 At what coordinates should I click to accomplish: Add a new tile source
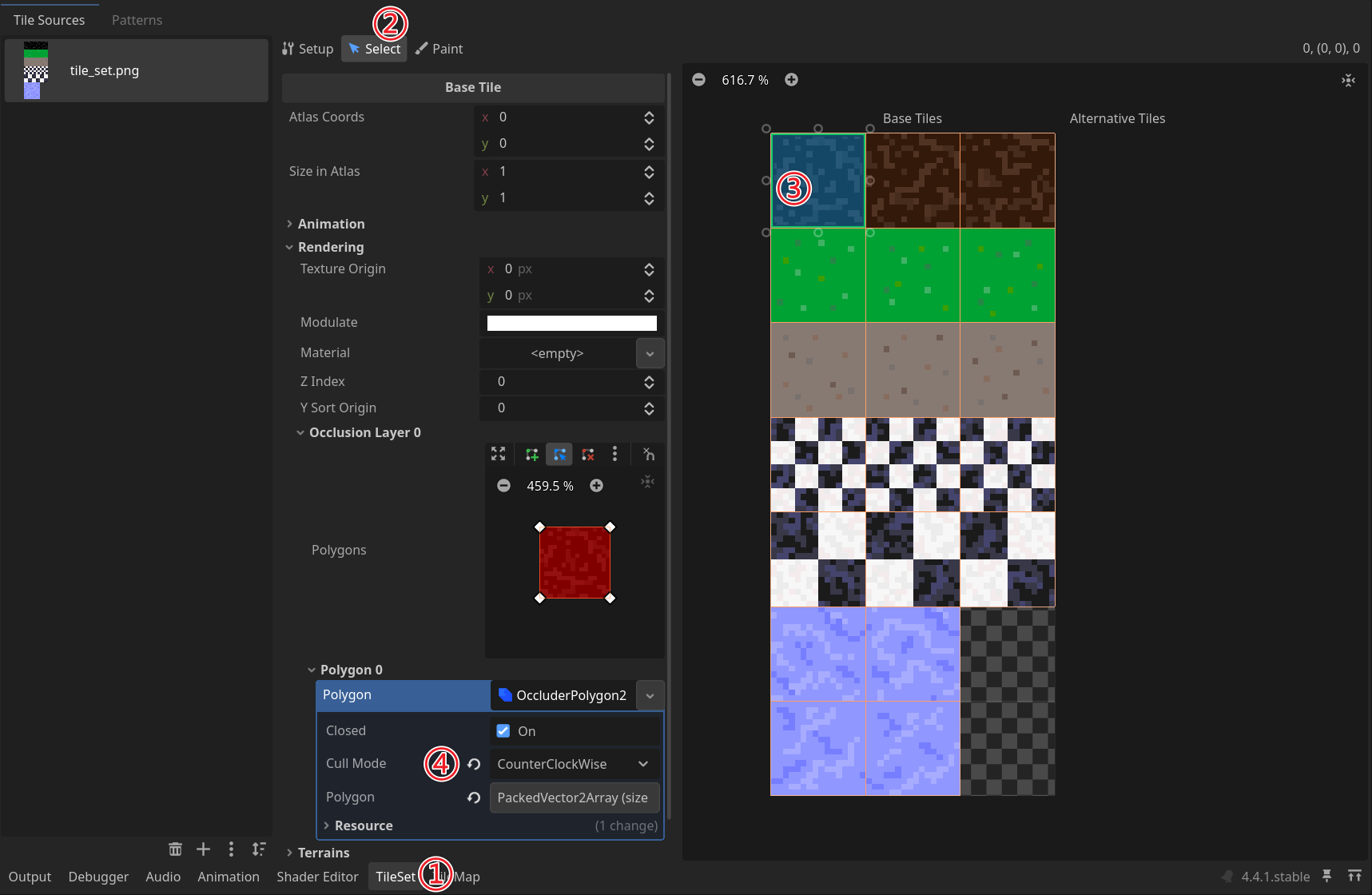pyautogui.click(x=203, y=849)
